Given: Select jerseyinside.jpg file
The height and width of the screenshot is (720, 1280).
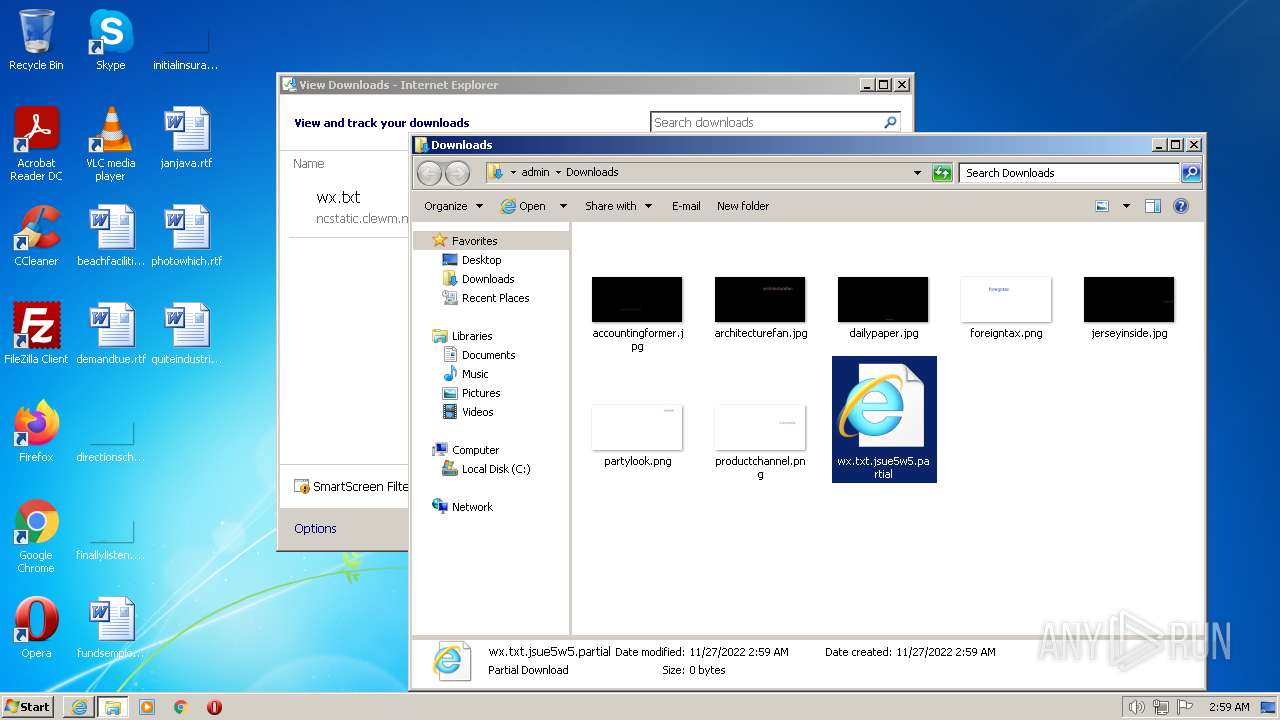Looking at the screenshot, I should 1129,308.
